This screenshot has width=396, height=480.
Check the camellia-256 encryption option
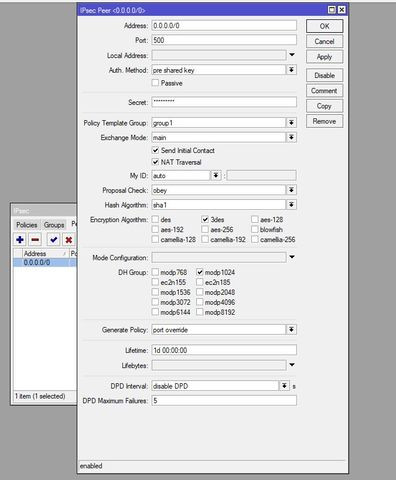point(255,239)
